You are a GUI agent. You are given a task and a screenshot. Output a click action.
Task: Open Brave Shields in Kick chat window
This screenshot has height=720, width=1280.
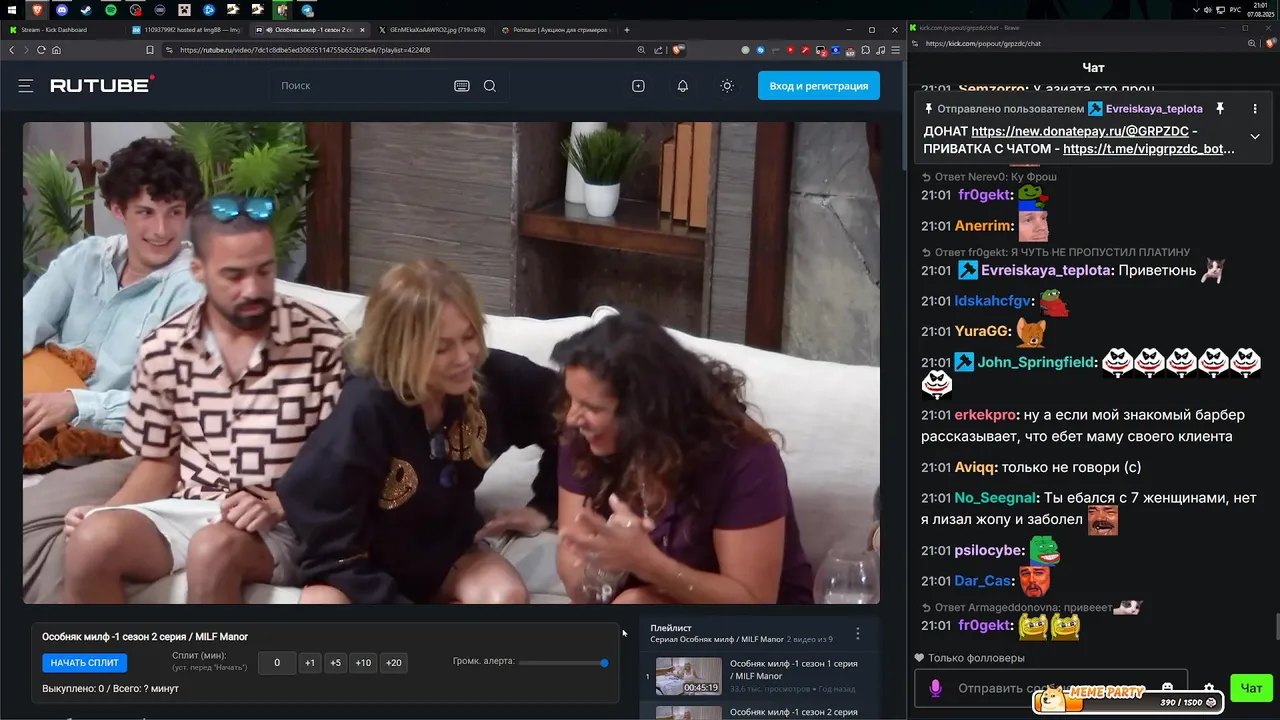[x=1270, y=43]
